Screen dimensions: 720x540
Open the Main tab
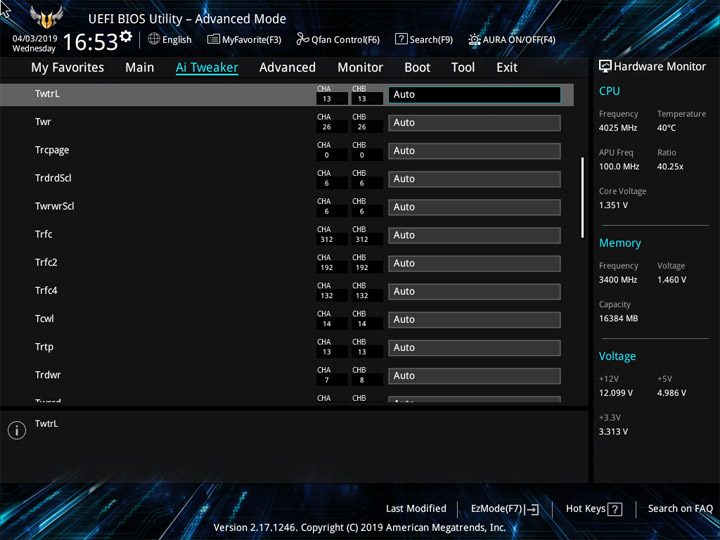(140, 68)
